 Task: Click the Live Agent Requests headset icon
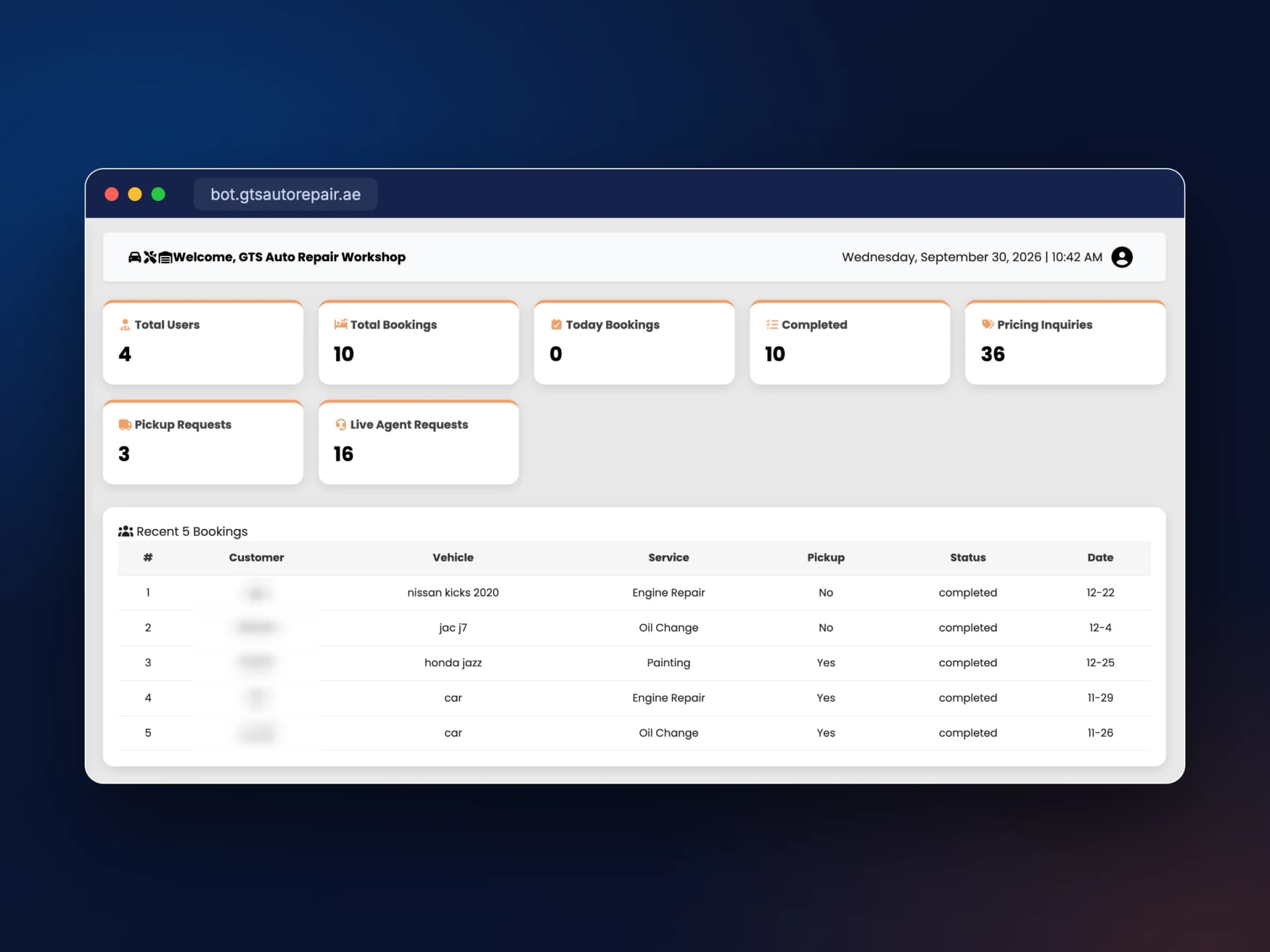point(341,424)
